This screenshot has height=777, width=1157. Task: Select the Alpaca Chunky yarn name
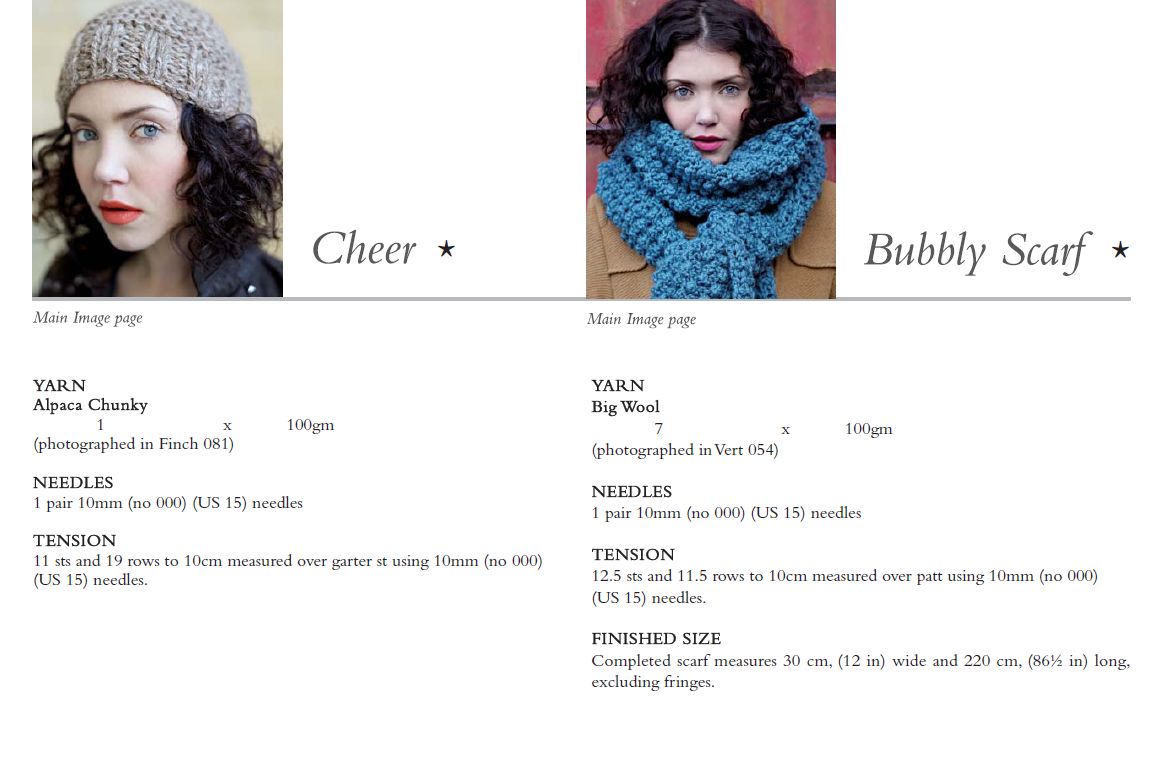[x=91, y=405]
